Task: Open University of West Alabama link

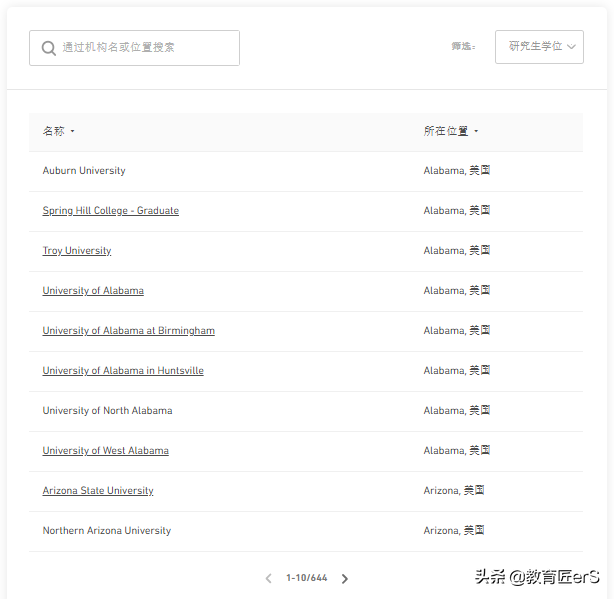Action: click(105, 451)
